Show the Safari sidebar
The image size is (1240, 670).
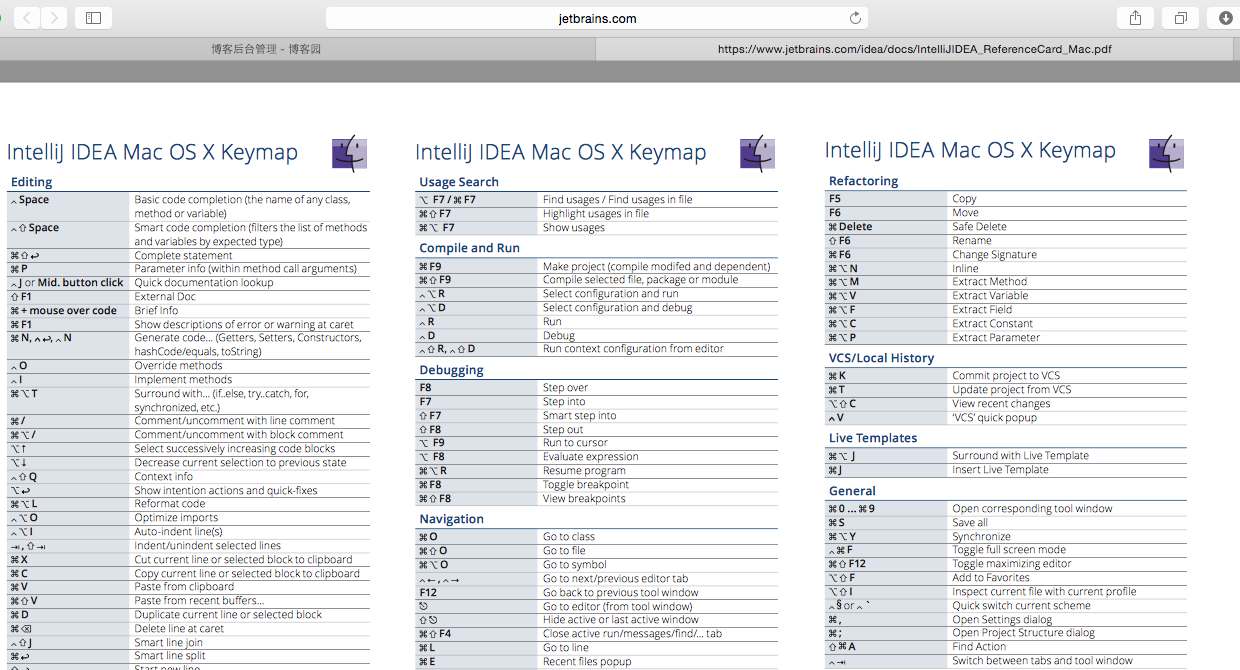(93, 17)
